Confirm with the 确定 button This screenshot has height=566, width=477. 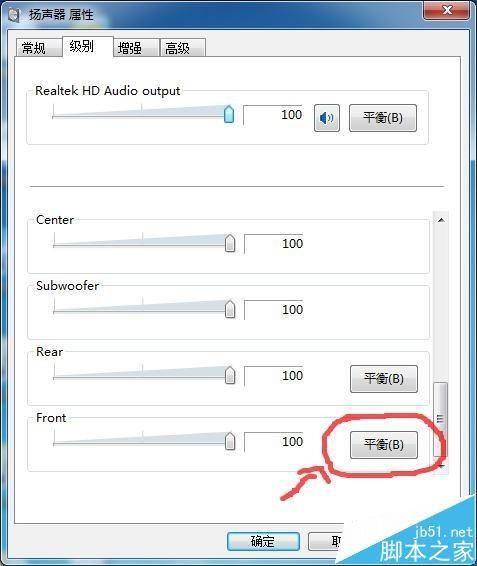coord(263,541)
